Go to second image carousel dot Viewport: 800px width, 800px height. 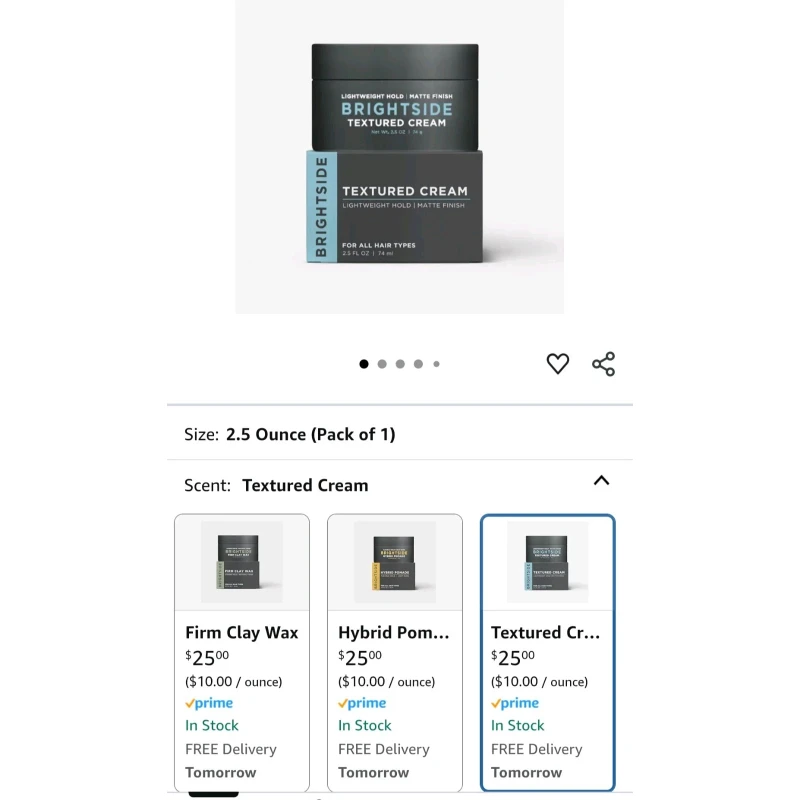point(382,364)
